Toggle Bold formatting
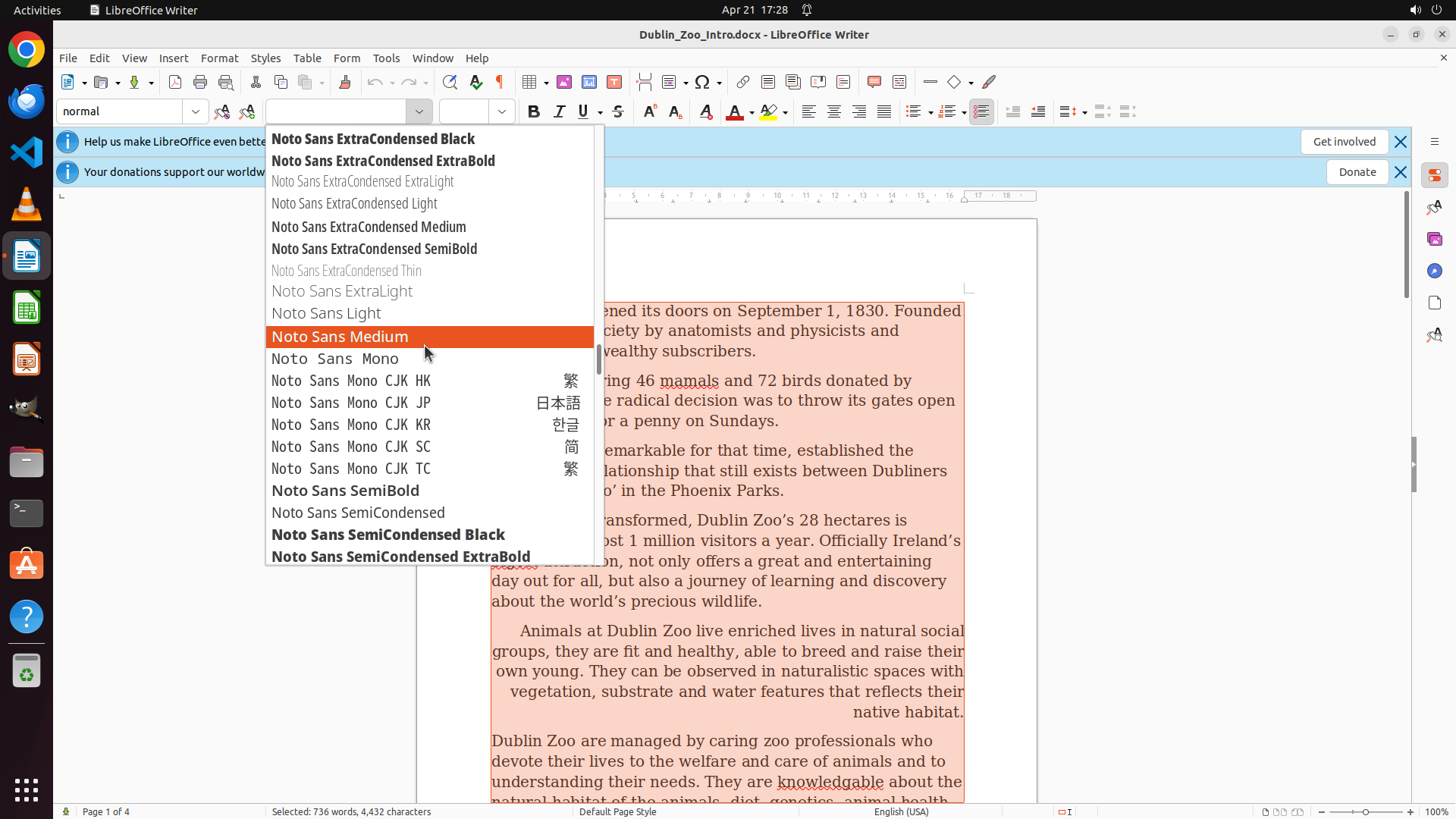 click(534, 111)
